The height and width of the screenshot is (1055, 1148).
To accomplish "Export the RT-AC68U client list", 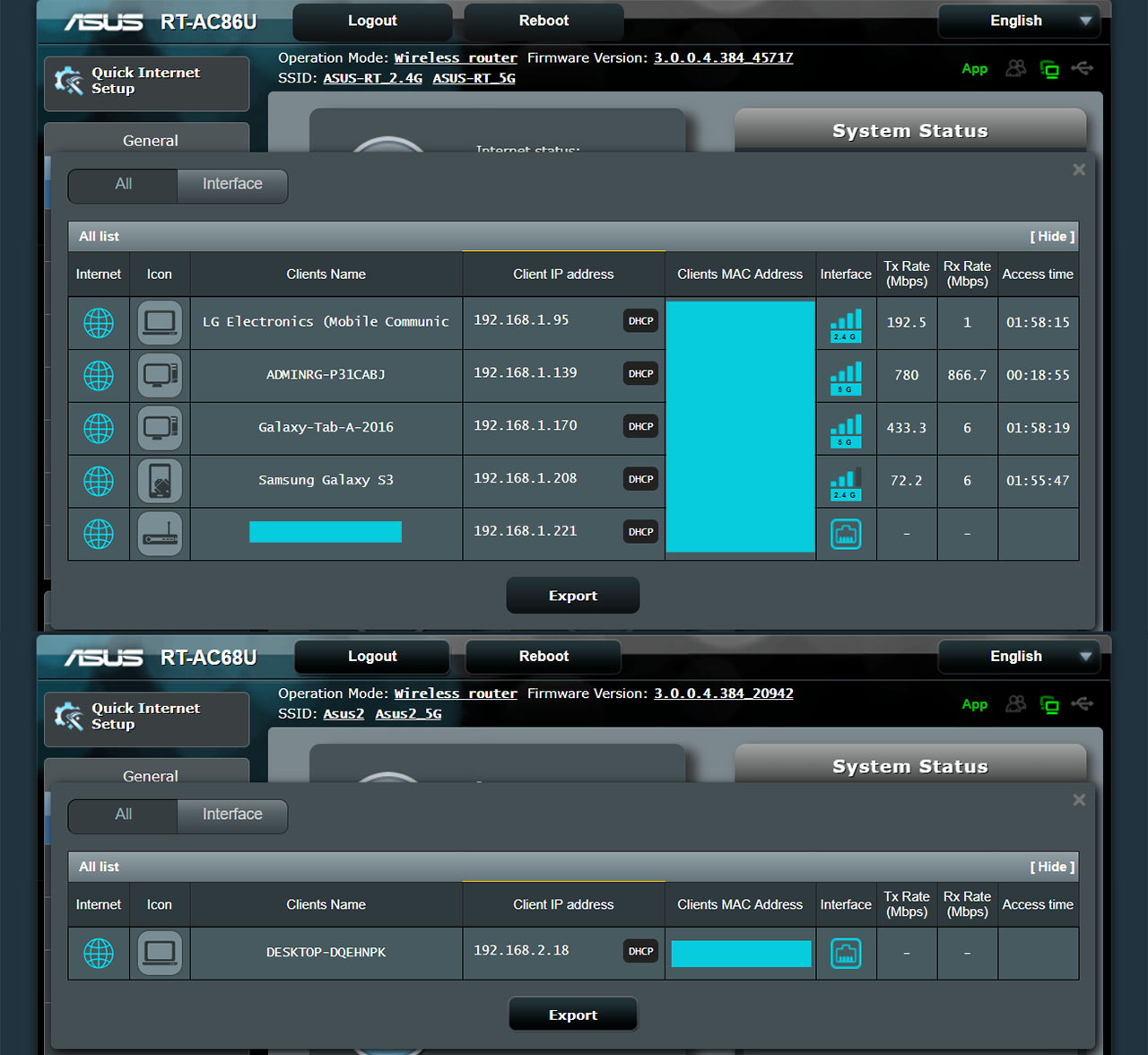I will 573,1015.
